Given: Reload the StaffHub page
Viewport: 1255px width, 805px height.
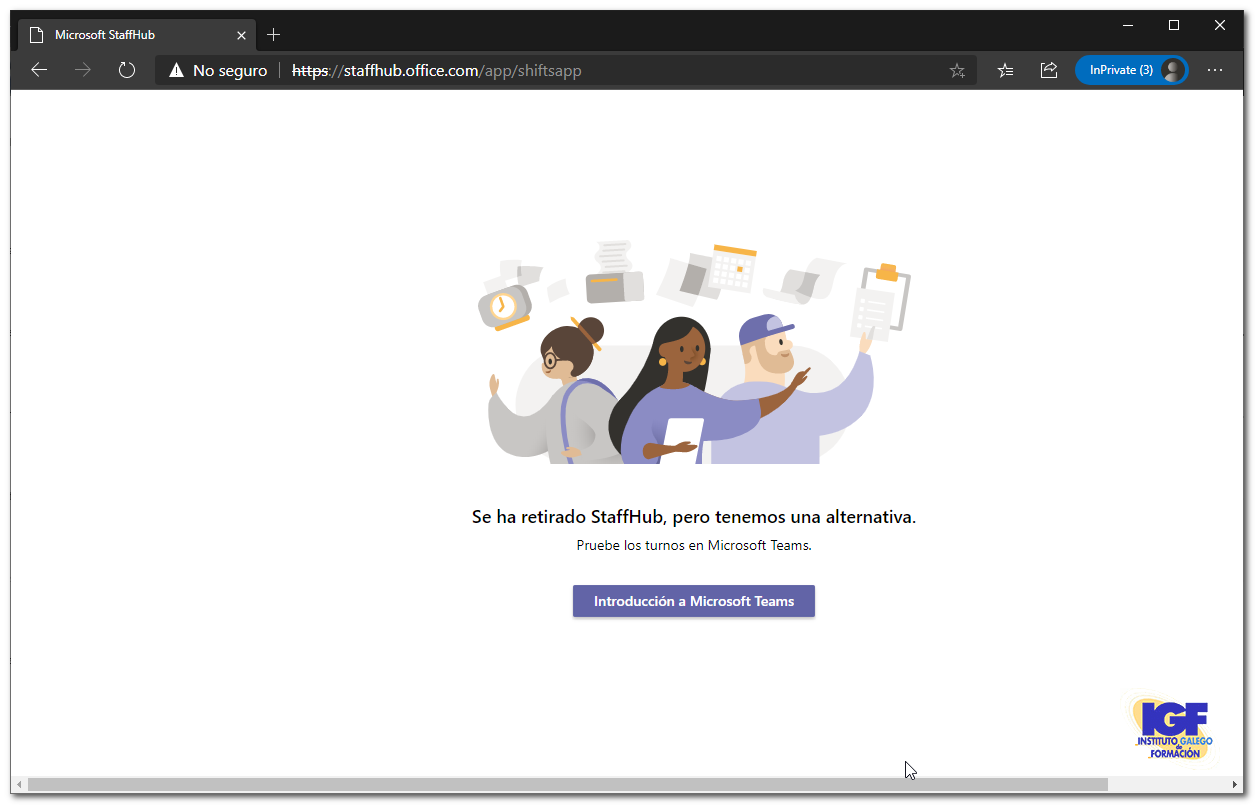Looking at the screenshot, I should coord(126,70).
